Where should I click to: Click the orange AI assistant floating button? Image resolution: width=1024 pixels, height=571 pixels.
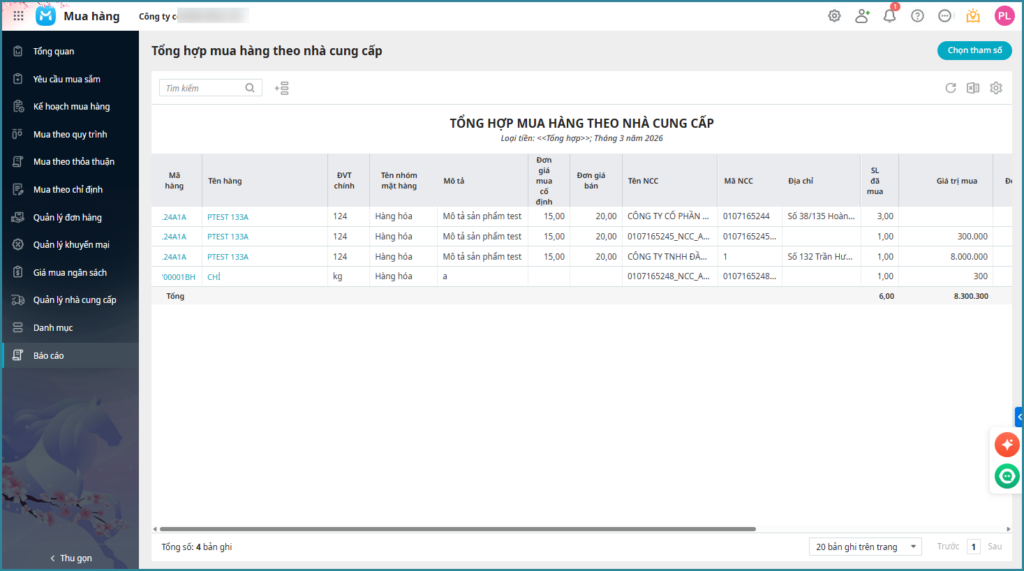click(1006, 444)
